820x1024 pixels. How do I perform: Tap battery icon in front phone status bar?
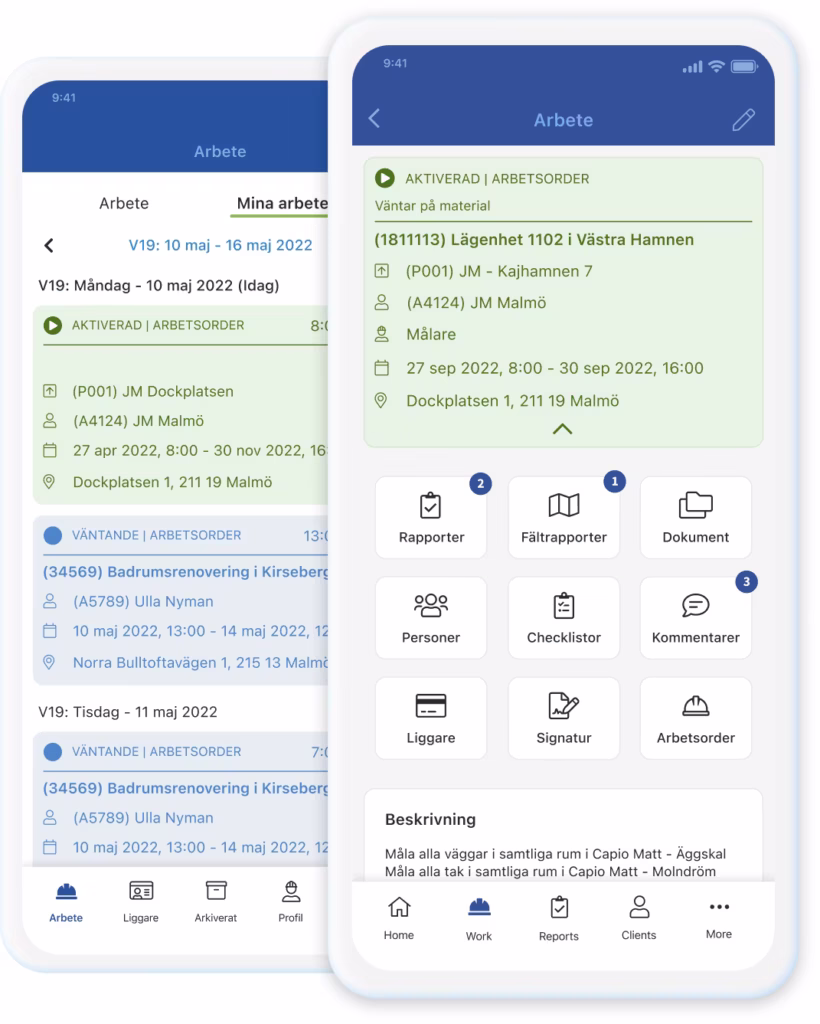(744, 66)
